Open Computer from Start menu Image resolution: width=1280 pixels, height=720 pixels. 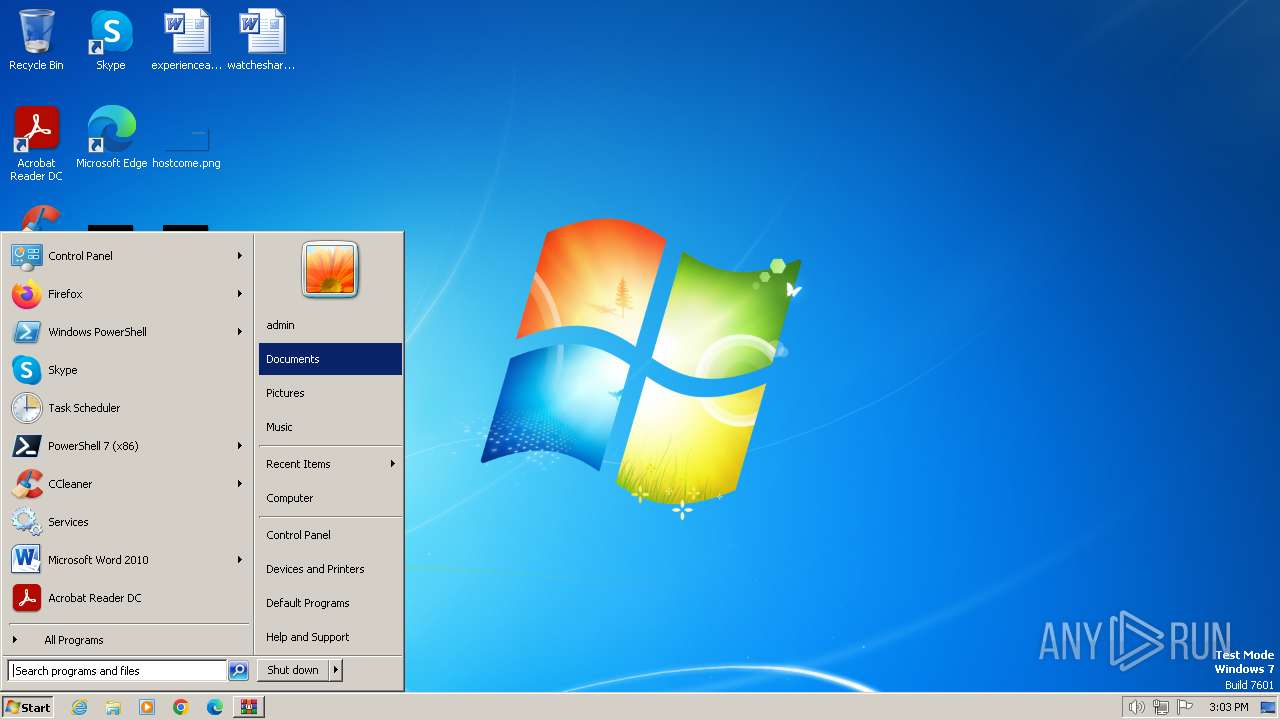tap(330, 498)
